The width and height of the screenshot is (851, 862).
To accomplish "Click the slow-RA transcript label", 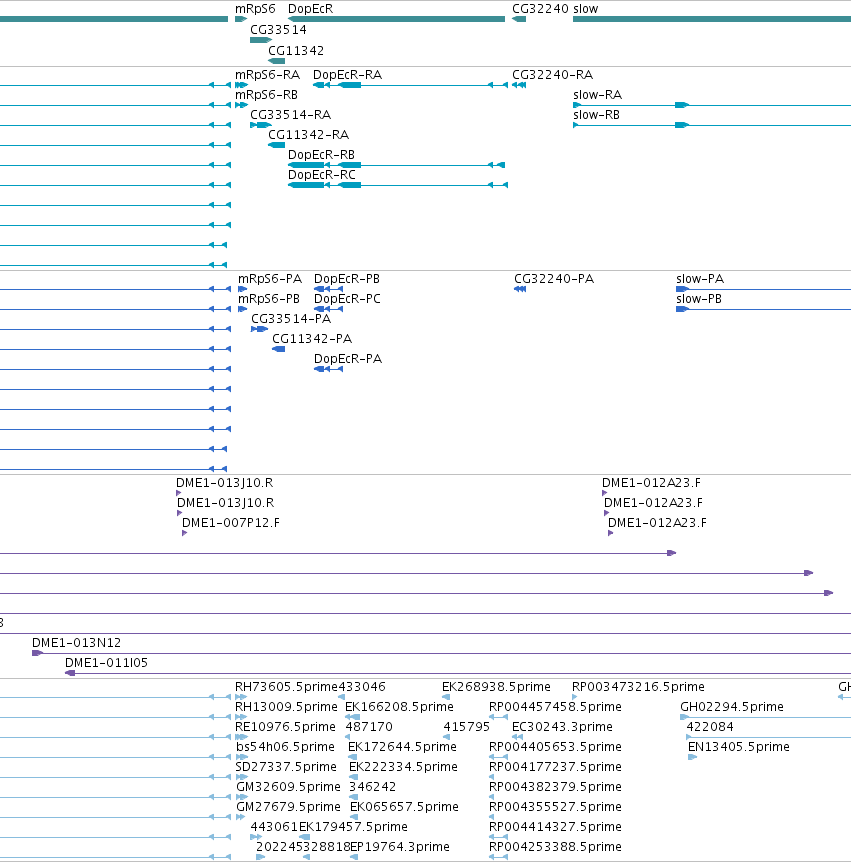I will click(597, 95).
